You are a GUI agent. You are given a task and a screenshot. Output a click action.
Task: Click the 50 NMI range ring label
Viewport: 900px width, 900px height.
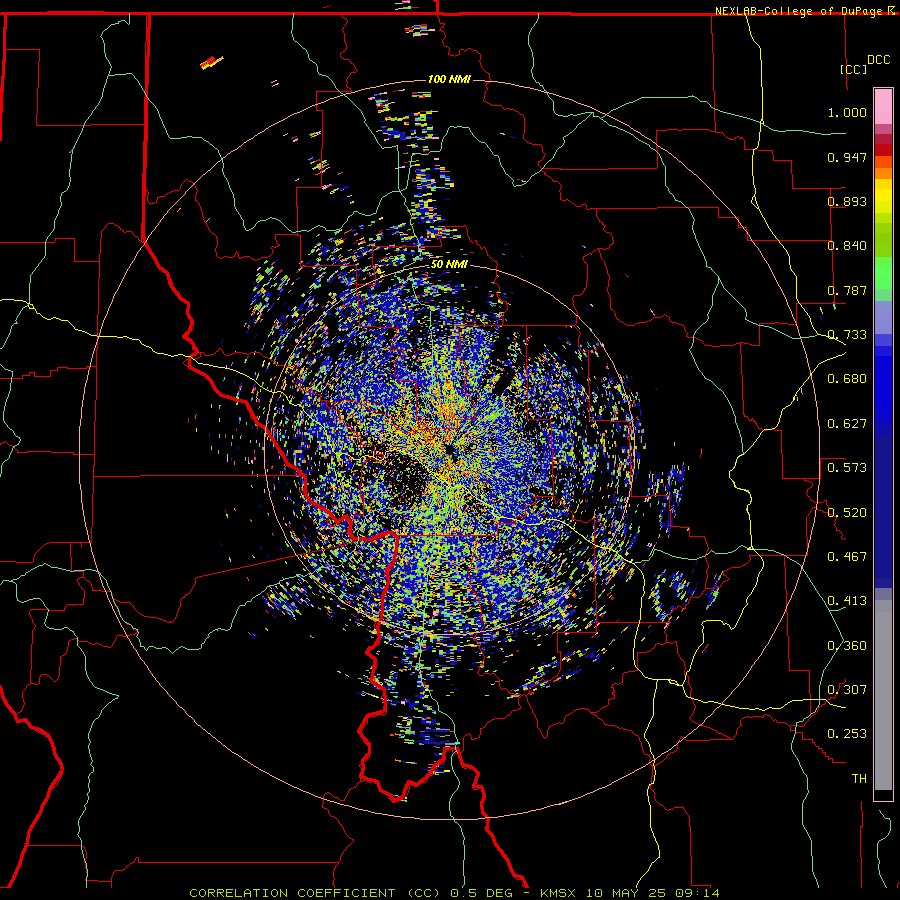449,264
